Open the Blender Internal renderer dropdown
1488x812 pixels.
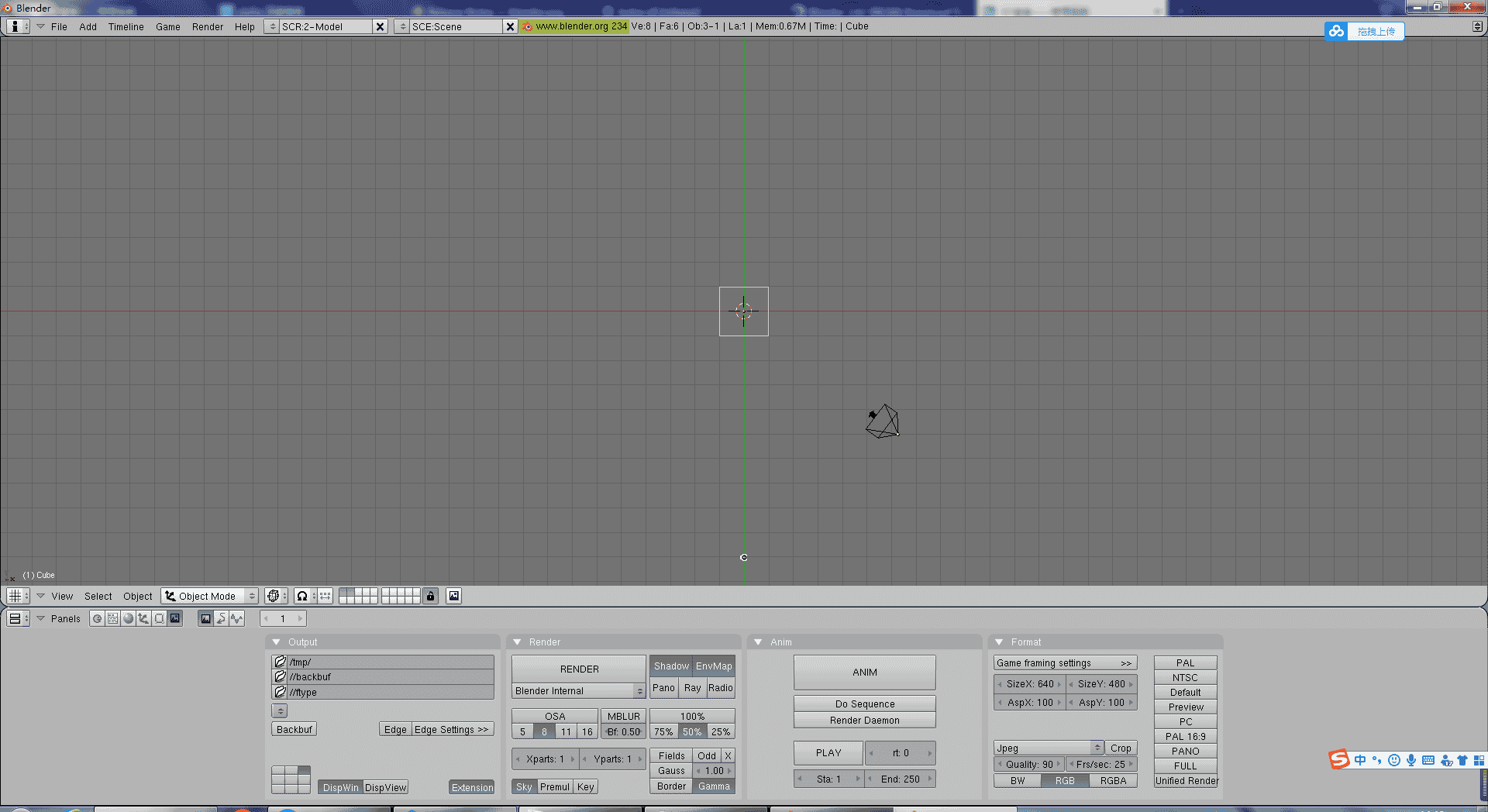(x=578, y=691)
